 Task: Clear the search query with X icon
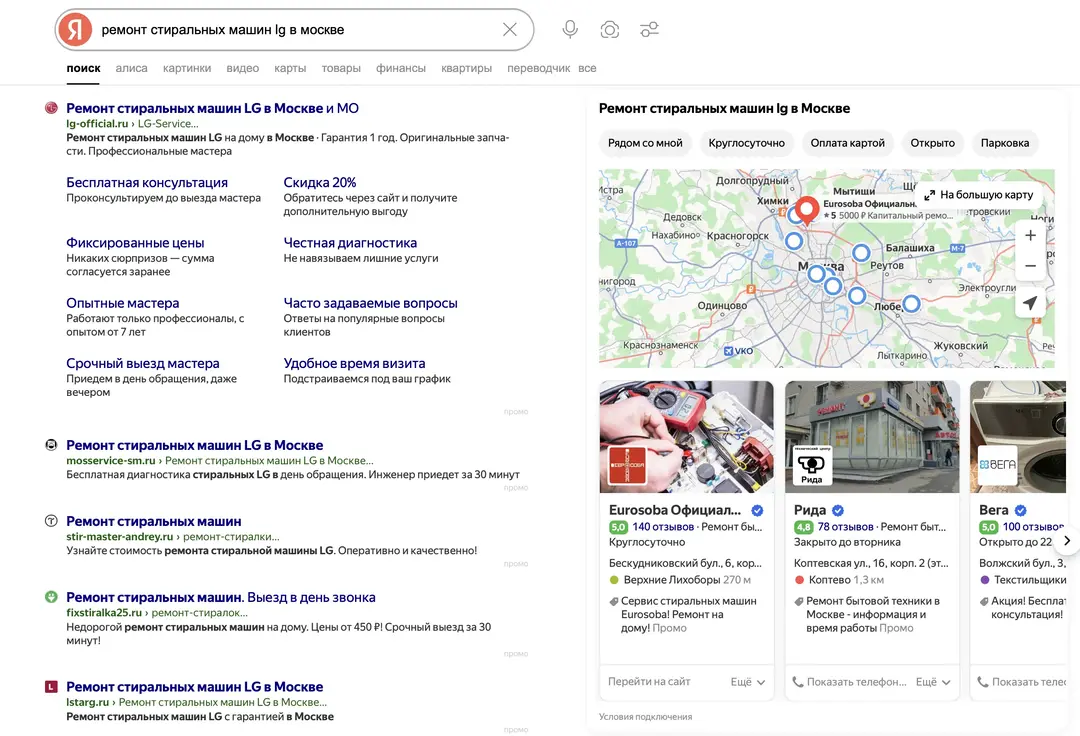(510, 30)
